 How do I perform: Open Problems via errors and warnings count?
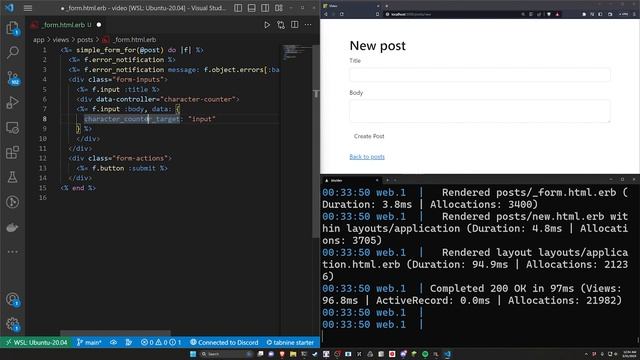pyautogui.click(x=161, y=342)
